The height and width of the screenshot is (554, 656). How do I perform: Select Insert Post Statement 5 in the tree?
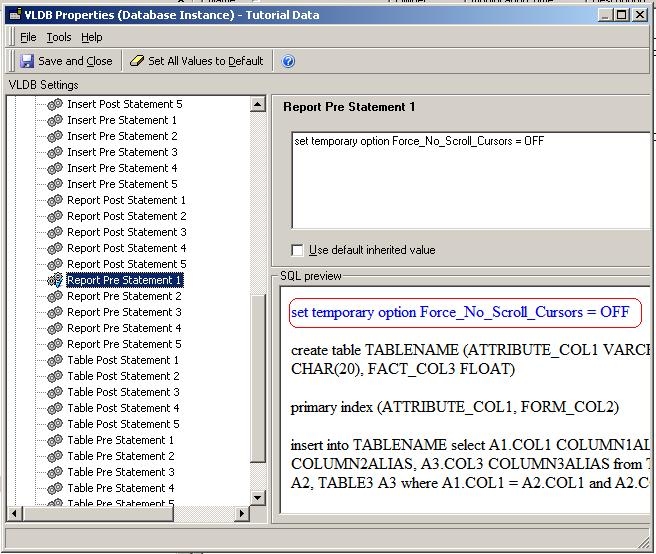125,104
